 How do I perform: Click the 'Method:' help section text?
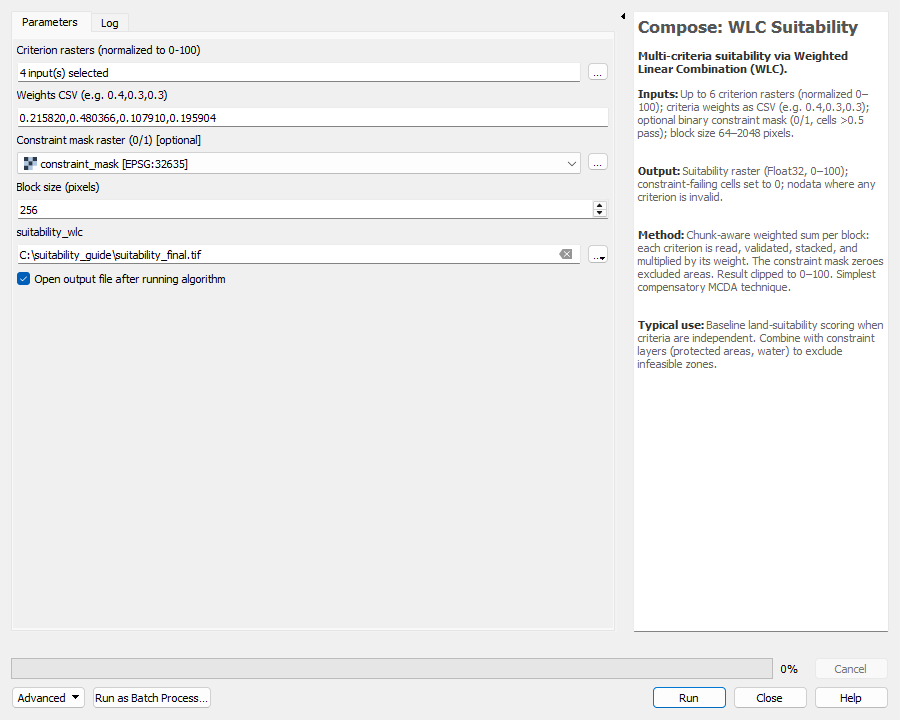(x=661, y=235)
